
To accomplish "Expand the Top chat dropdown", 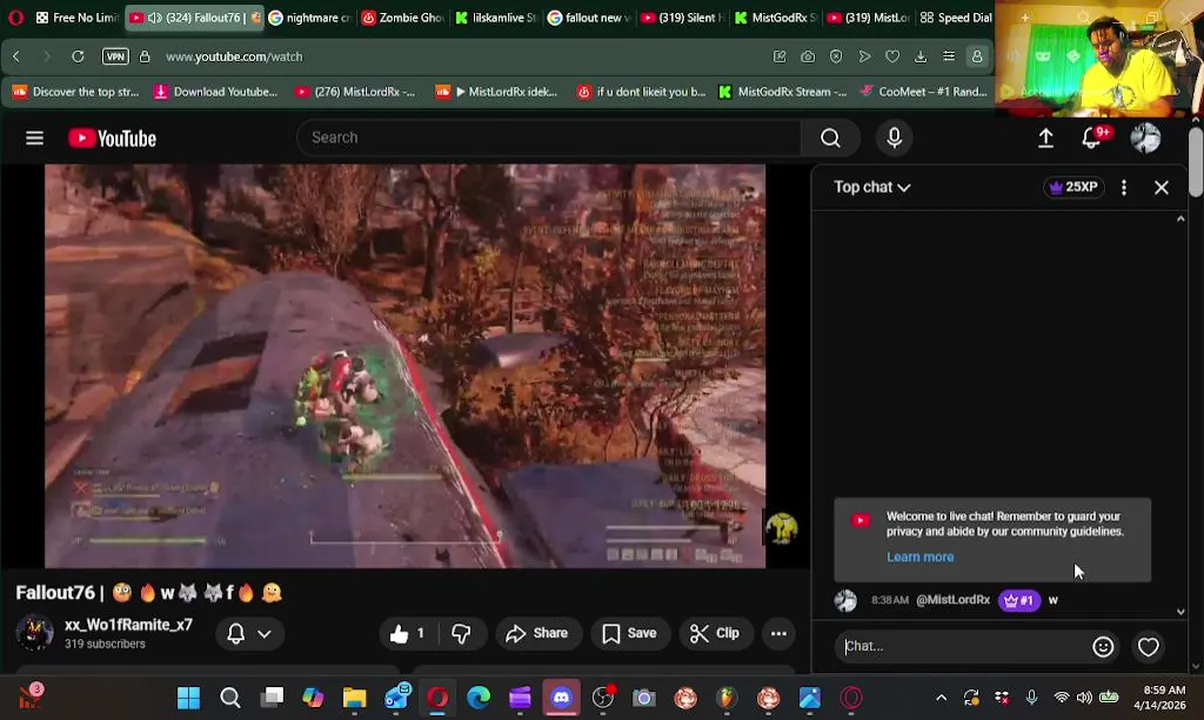I will [x=872, y=187].
